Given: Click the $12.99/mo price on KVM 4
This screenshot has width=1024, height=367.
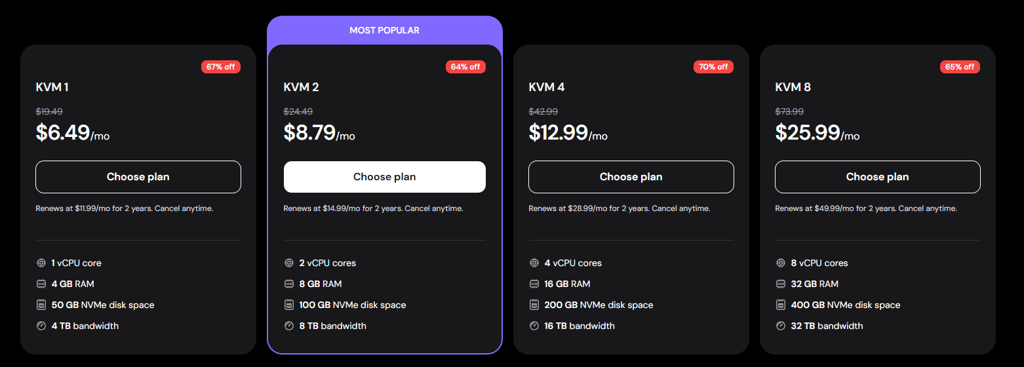Looking at the screenshot, I should click(x=568, y=133).
